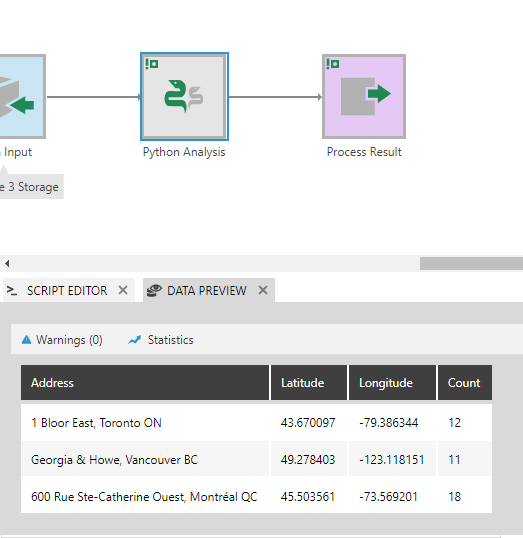Image resolution: width=523 pixels, height=538 pixels.
Task: Click the Warnings triangle icon
Action: click(x=26, y=340)
